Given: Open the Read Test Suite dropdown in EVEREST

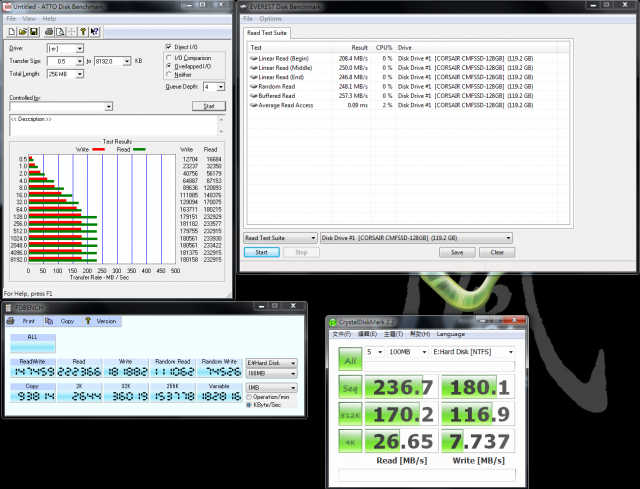Looking at the screenshot, I should [280, 238].
